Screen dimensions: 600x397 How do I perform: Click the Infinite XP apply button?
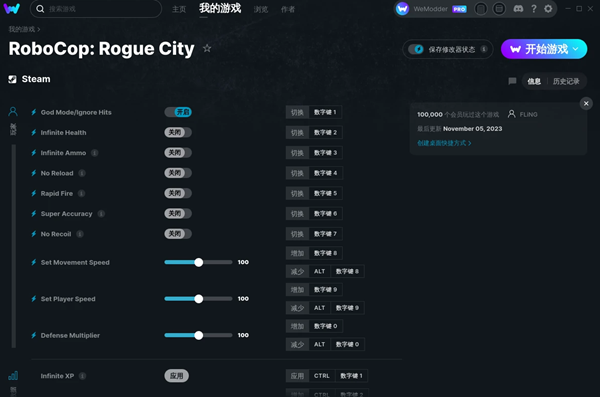pos(176,376)
